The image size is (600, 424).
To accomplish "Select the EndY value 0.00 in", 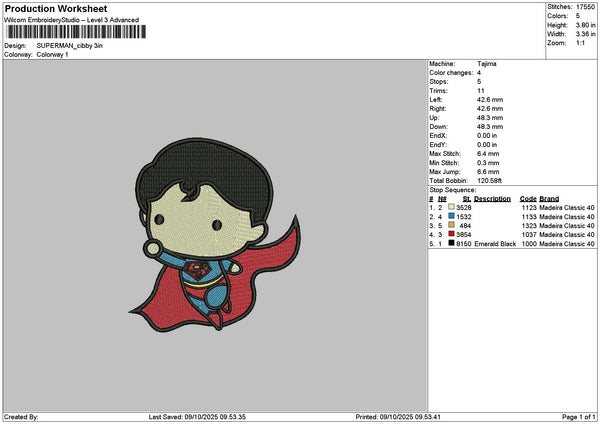I will (x=487, y=145).
